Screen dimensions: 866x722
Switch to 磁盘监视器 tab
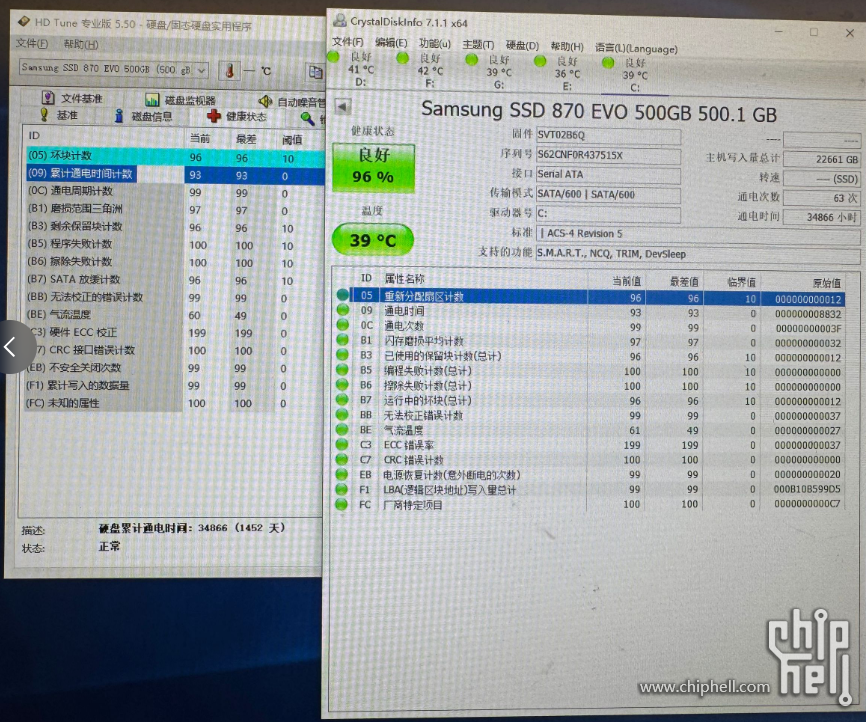[x=180, y=100]
